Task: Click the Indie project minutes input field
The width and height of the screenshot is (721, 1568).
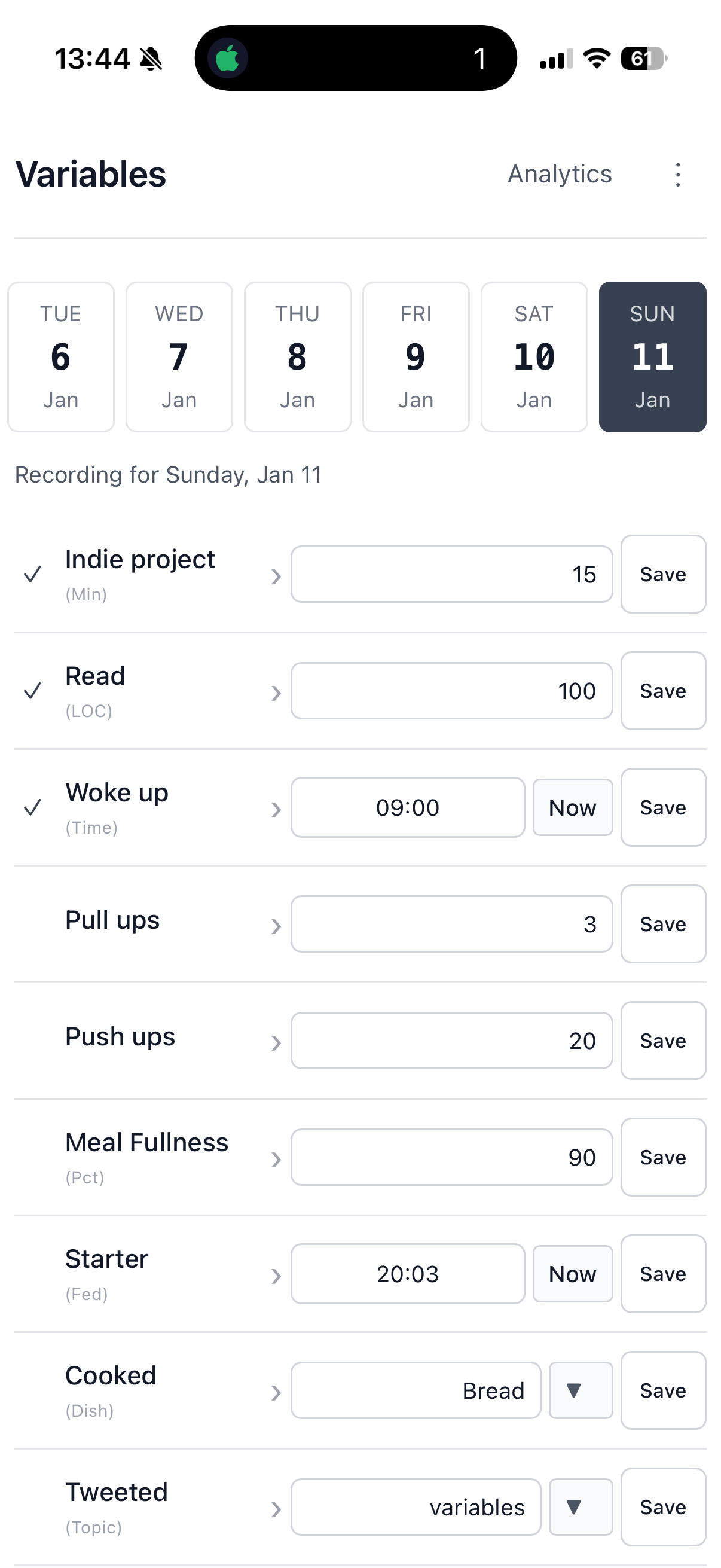Action: pos(451,574)
